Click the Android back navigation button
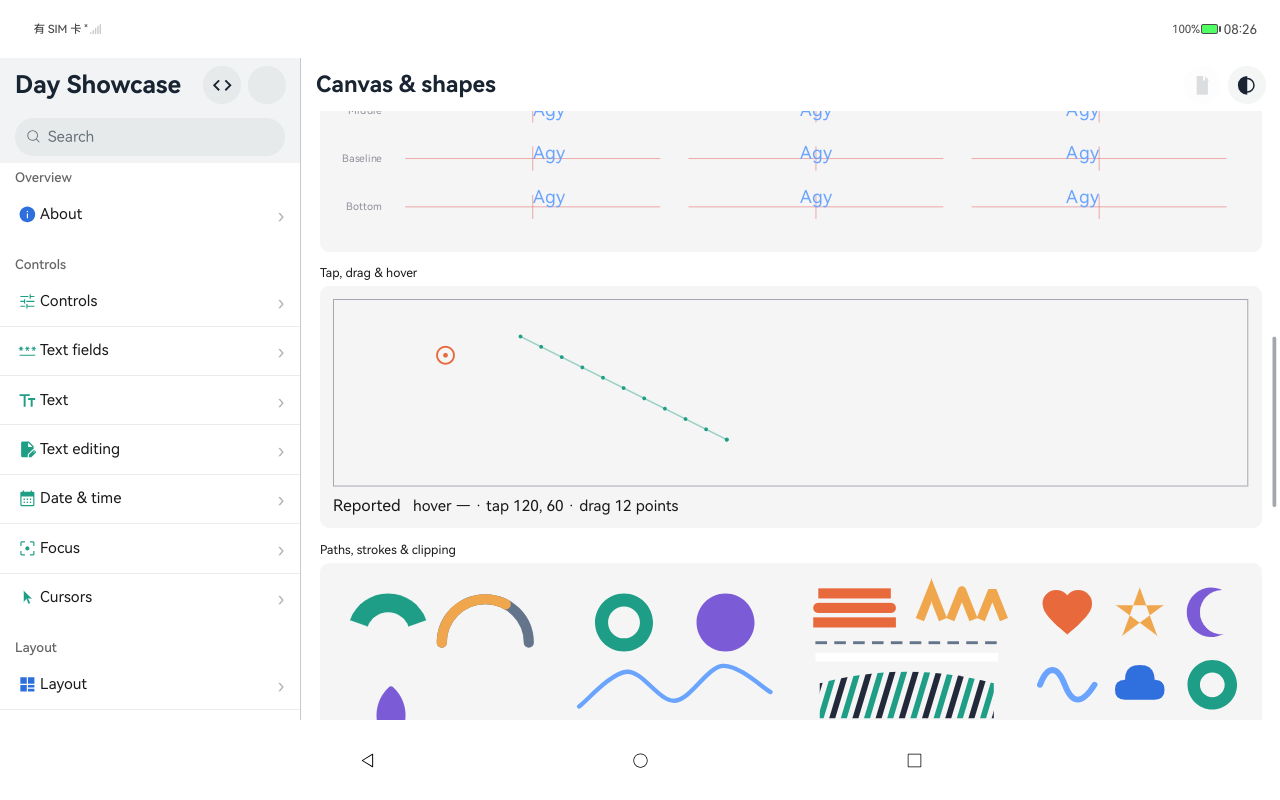This screenshot has height=800, width=1280. (x=367, y=761)
